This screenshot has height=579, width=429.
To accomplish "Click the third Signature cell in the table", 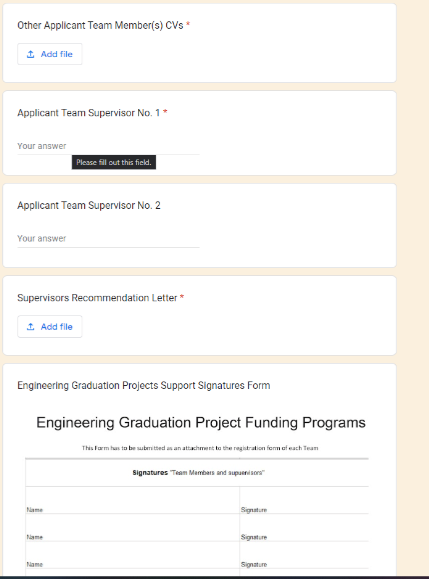I will coord(304,555).
